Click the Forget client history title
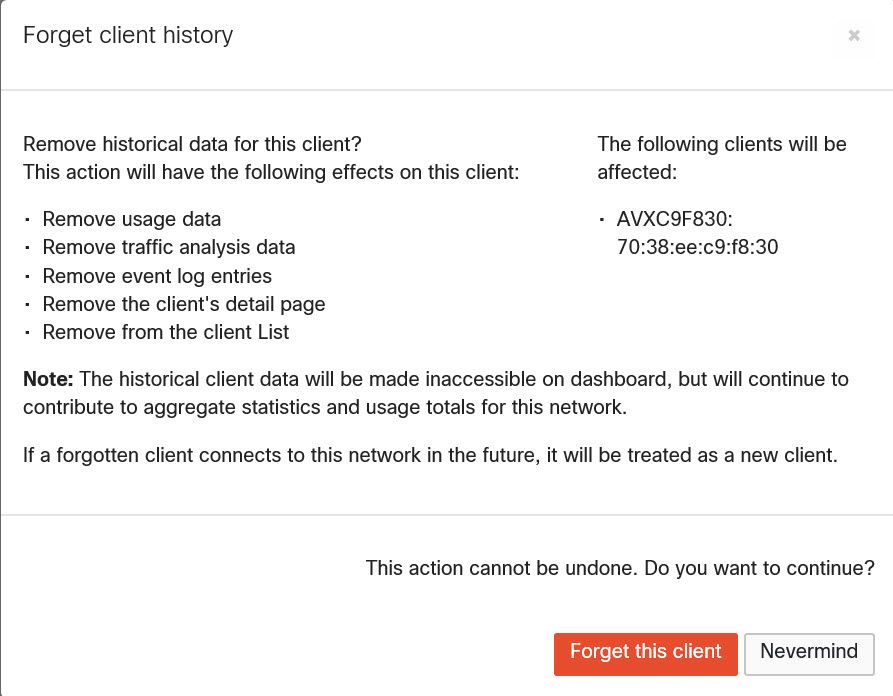This screenshot has width=893, height=696. point(128,35)
